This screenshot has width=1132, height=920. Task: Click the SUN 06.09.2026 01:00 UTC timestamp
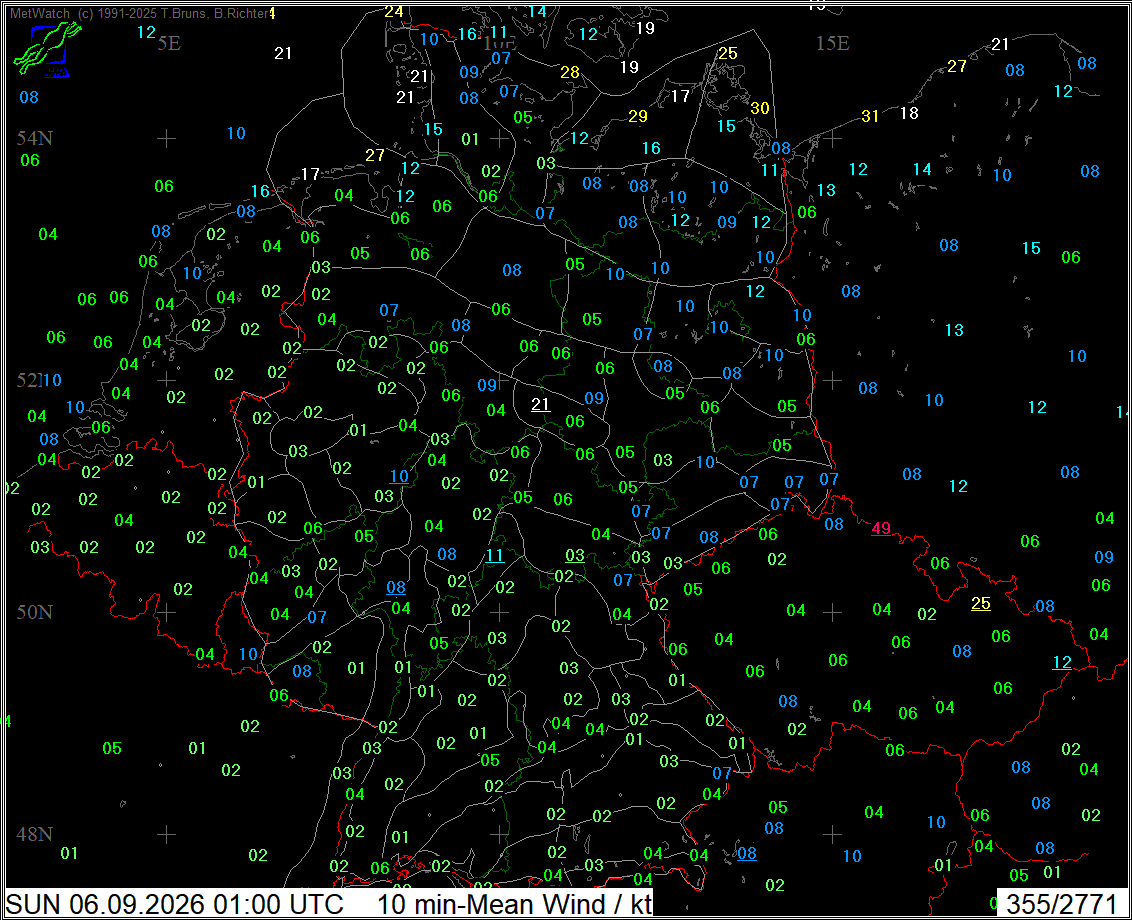pos(174,904)
